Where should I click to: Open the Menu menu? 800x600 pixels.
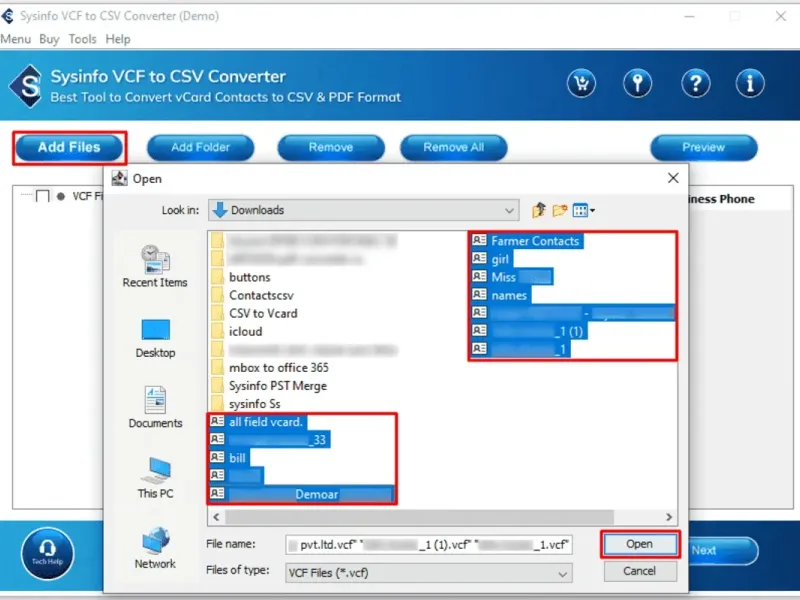click(x=16, y=39)
